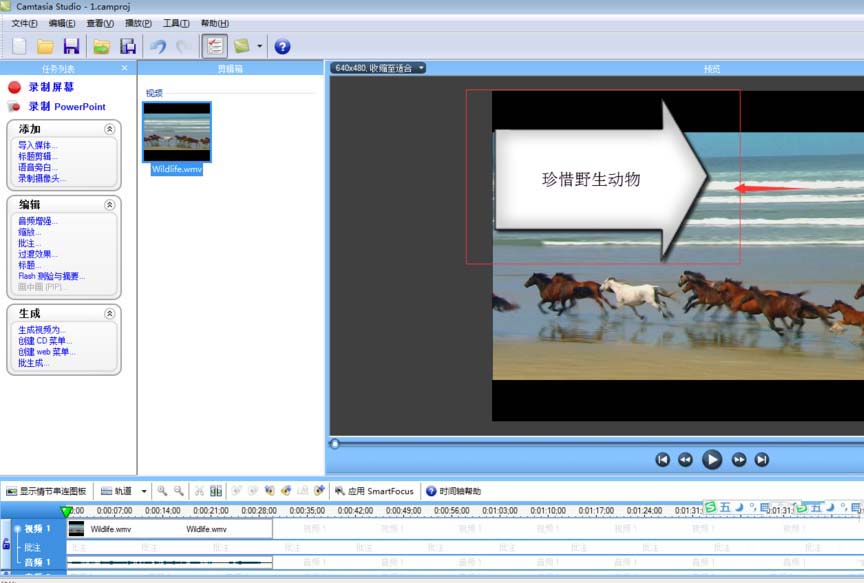This screenshot has height=583, width=864.
Task: Click the undo arrow icon
Action: pyautogui.click(x=160, y=45)
